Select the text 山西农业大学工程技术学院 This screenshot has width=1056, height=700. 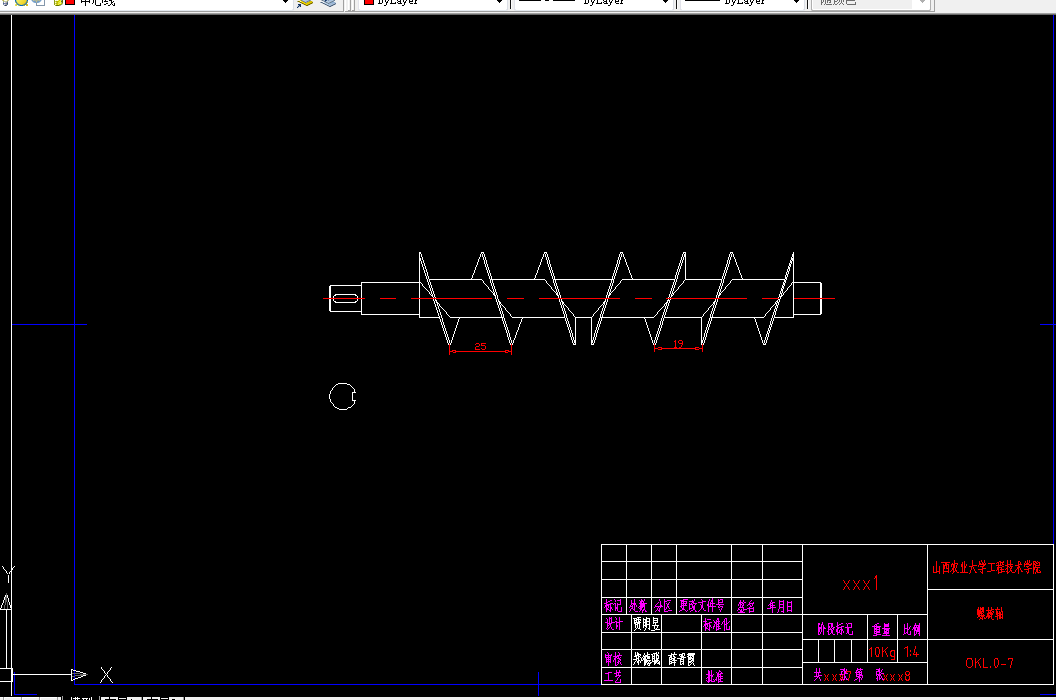[987, 567]
